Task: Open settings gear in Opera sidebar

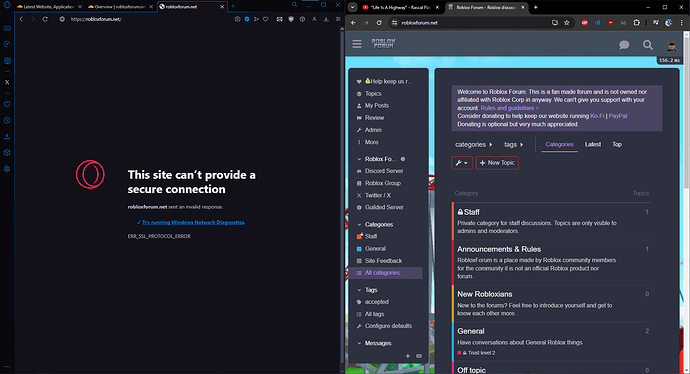Action: tap(7, 169)
